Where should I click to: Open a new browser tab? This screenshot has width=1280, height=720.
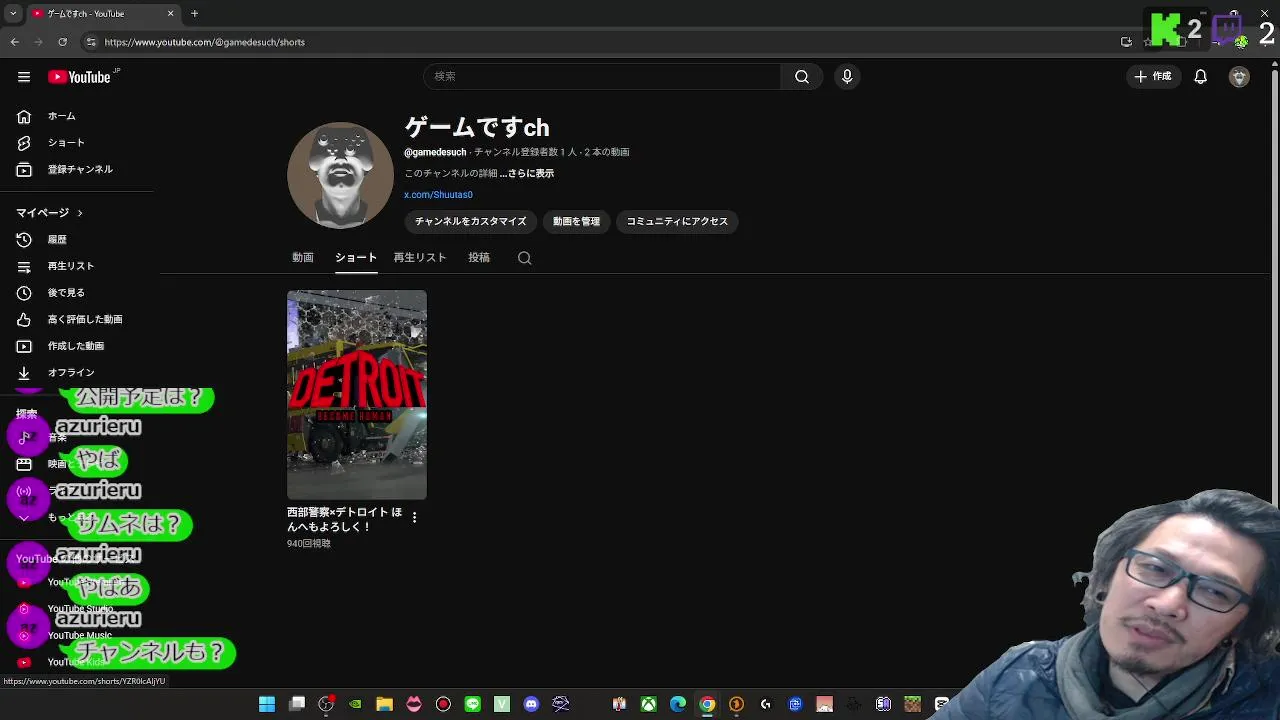pyautogui.click(x=195, y=14)
